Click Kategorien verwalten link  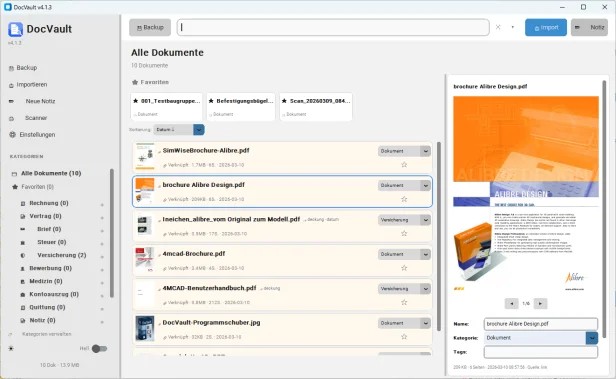pos(46,334)
